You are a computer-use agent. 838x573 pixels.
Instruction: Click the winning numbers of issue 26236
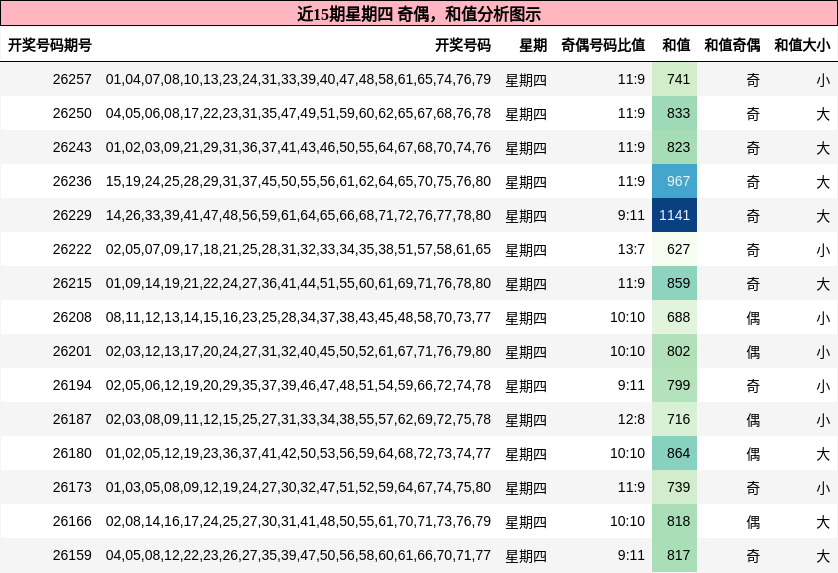pyautogui.click(x=298, y=181)
